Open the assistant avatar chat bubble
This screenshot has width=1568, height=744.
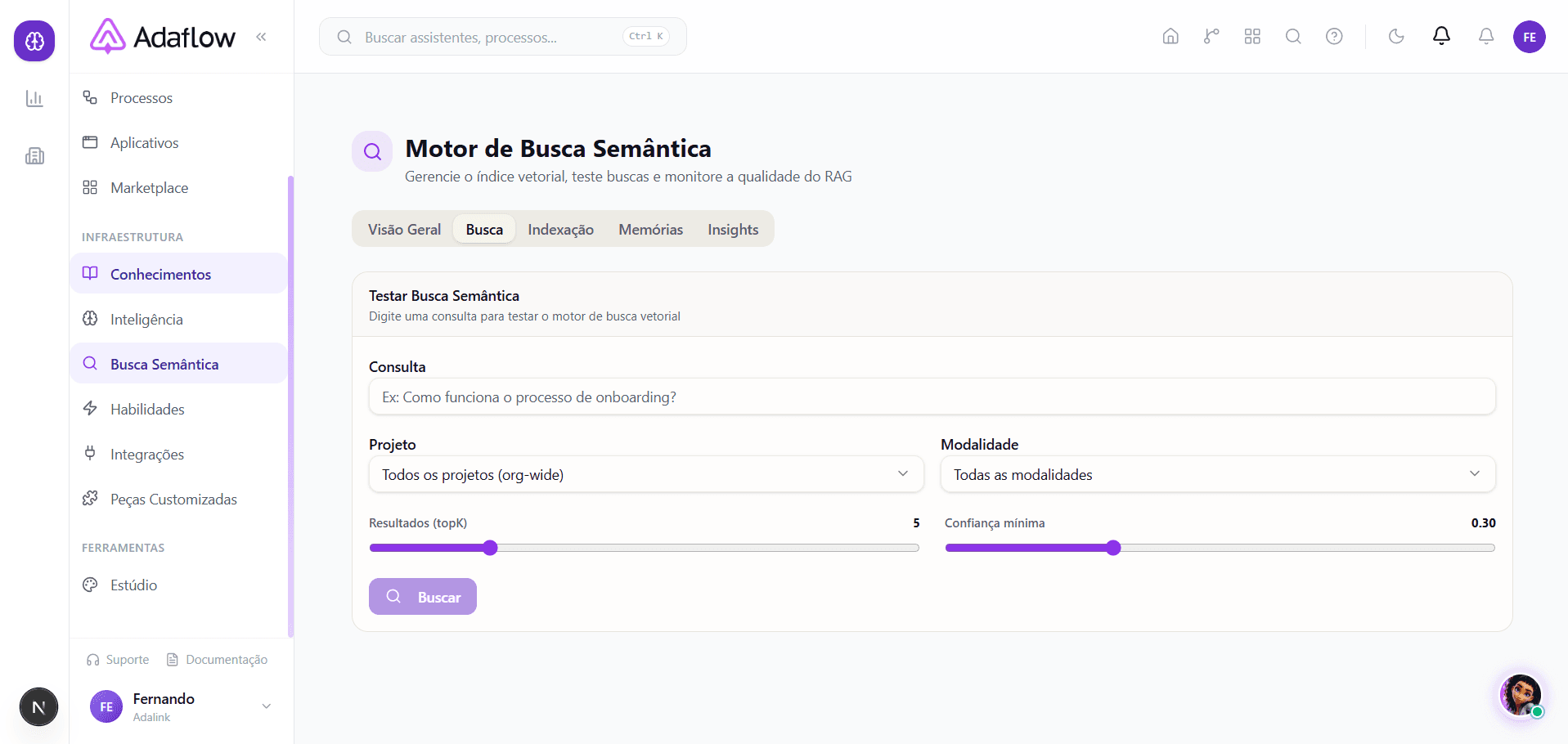1521,695
